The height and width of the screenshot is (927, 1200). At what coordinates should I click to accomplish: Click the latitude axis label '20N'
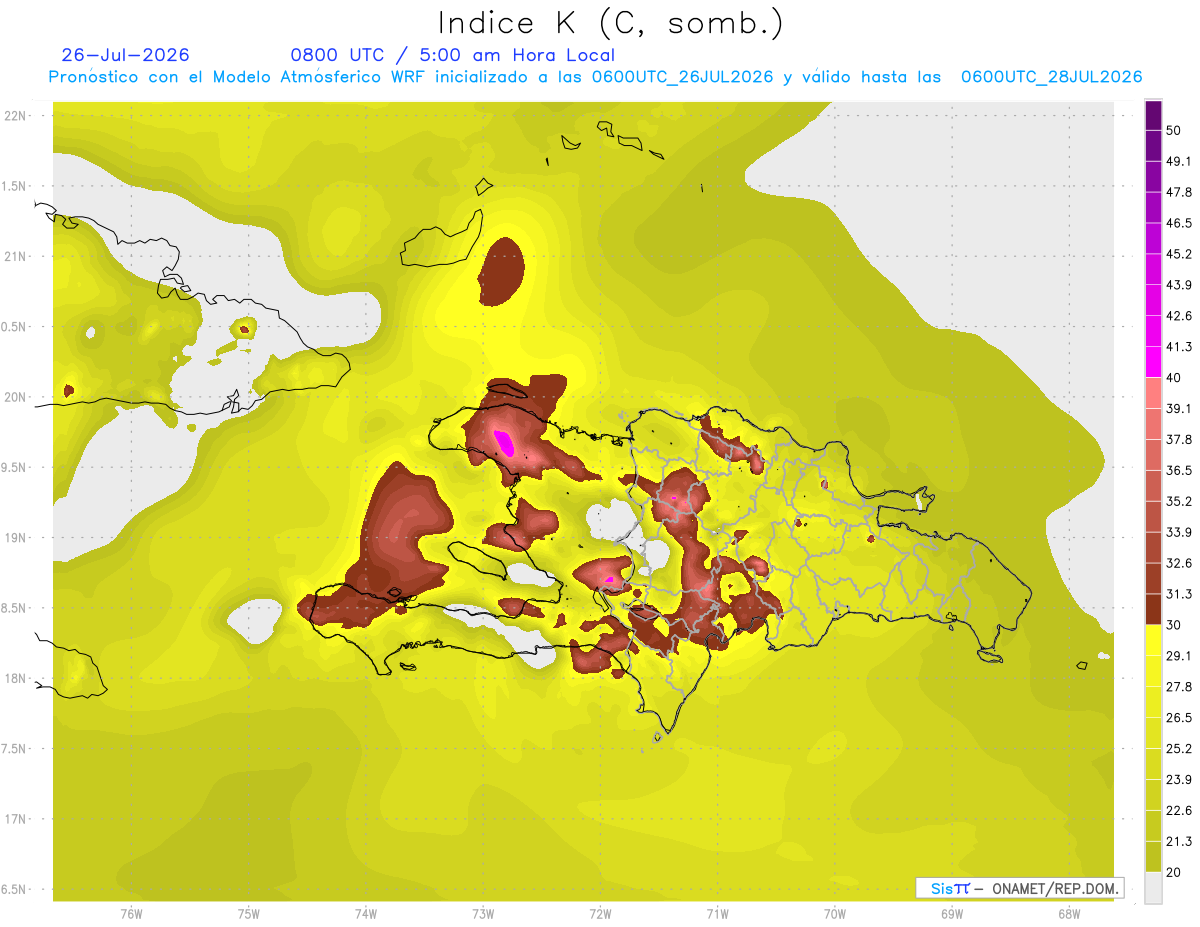(x=15, y=398)
